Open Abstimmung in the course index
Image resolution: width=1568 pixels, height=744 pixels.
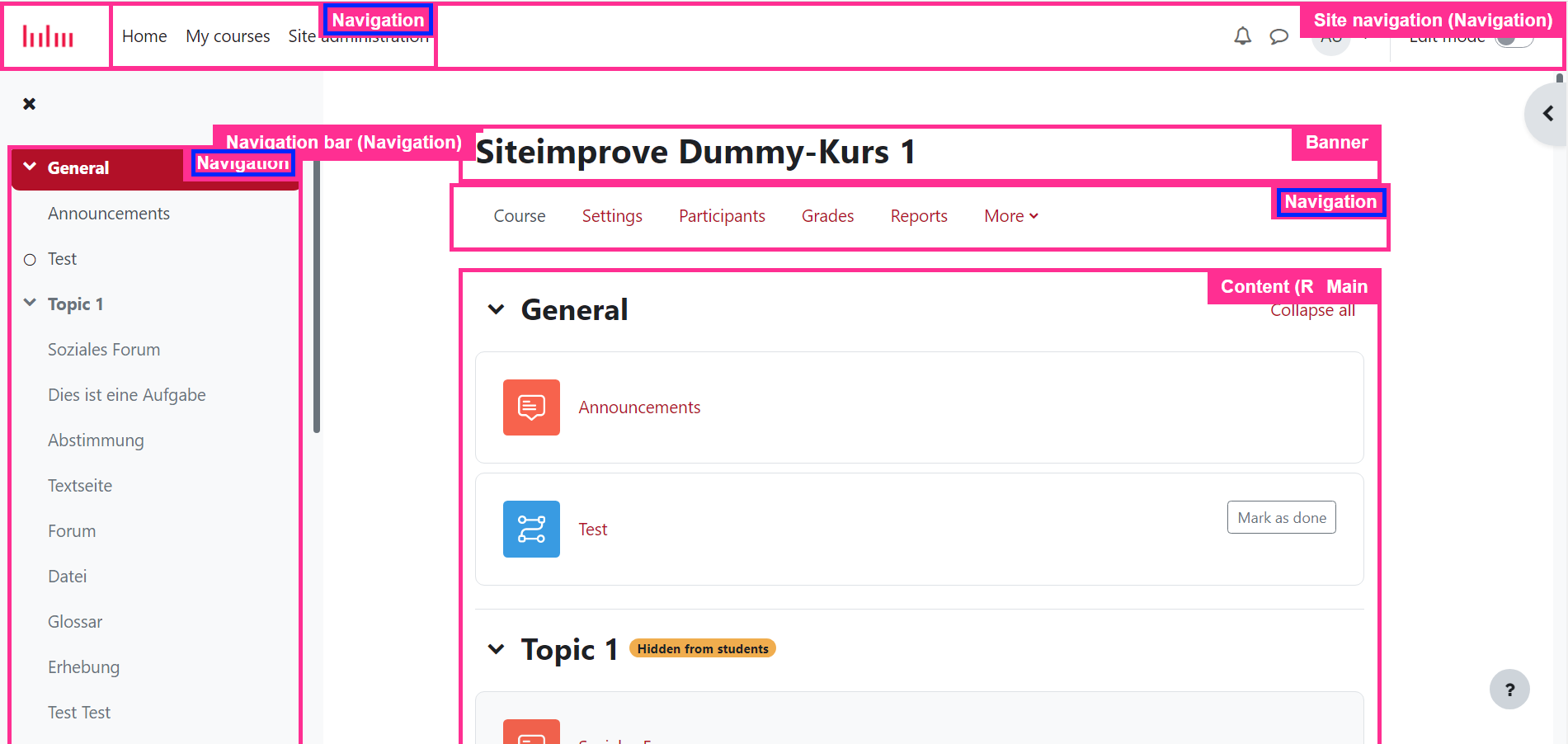[x=96, y=440]
